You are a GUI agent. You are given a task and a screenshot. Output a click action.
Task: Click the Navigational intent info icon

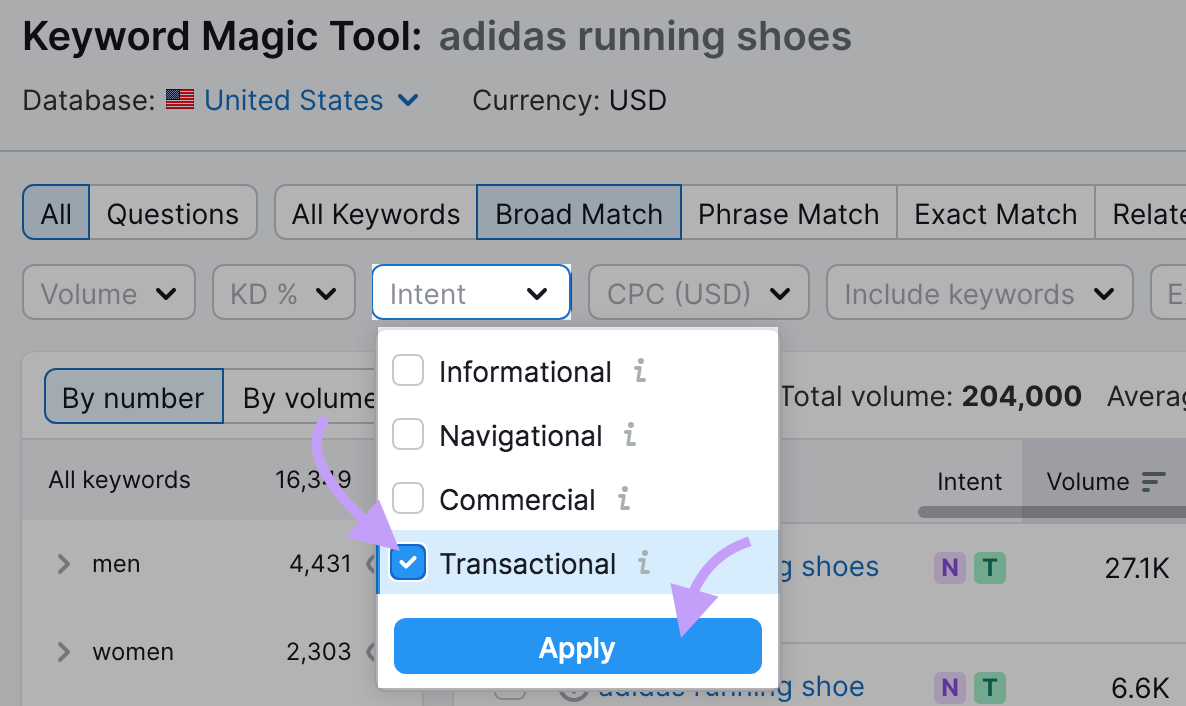[x=629, y=435]
